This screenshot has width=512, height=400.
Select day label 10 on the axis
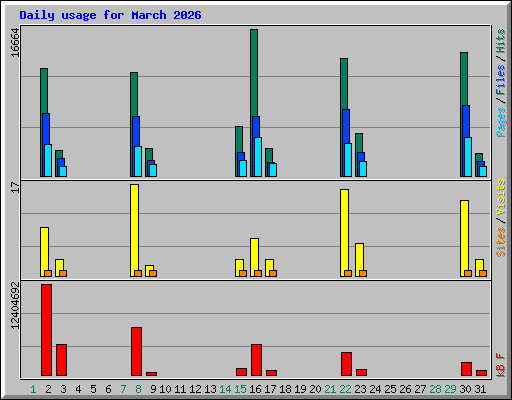(165, 389)
